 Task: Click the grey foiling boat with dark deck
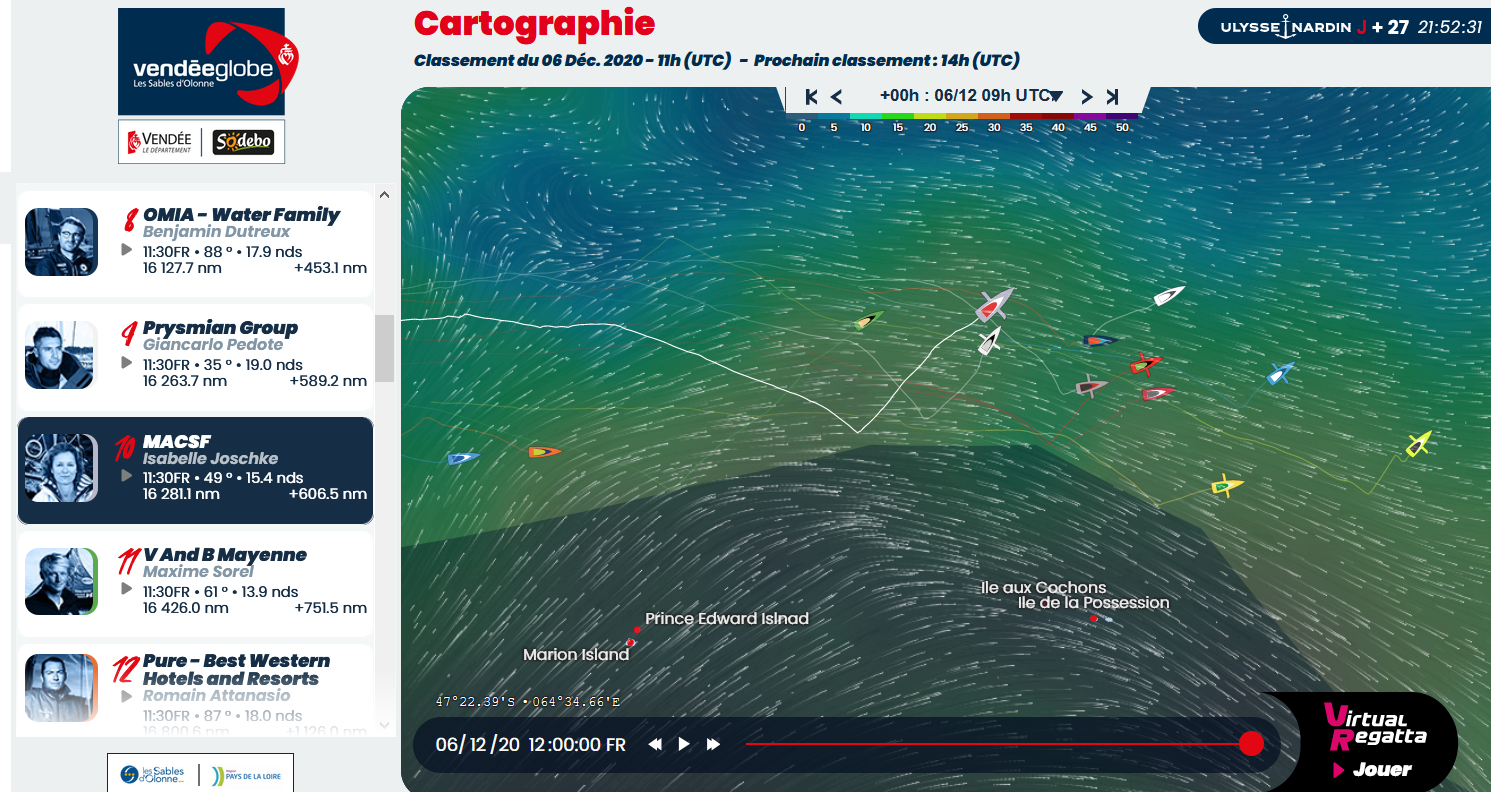pyautogui.click(x=1092, y=385)
